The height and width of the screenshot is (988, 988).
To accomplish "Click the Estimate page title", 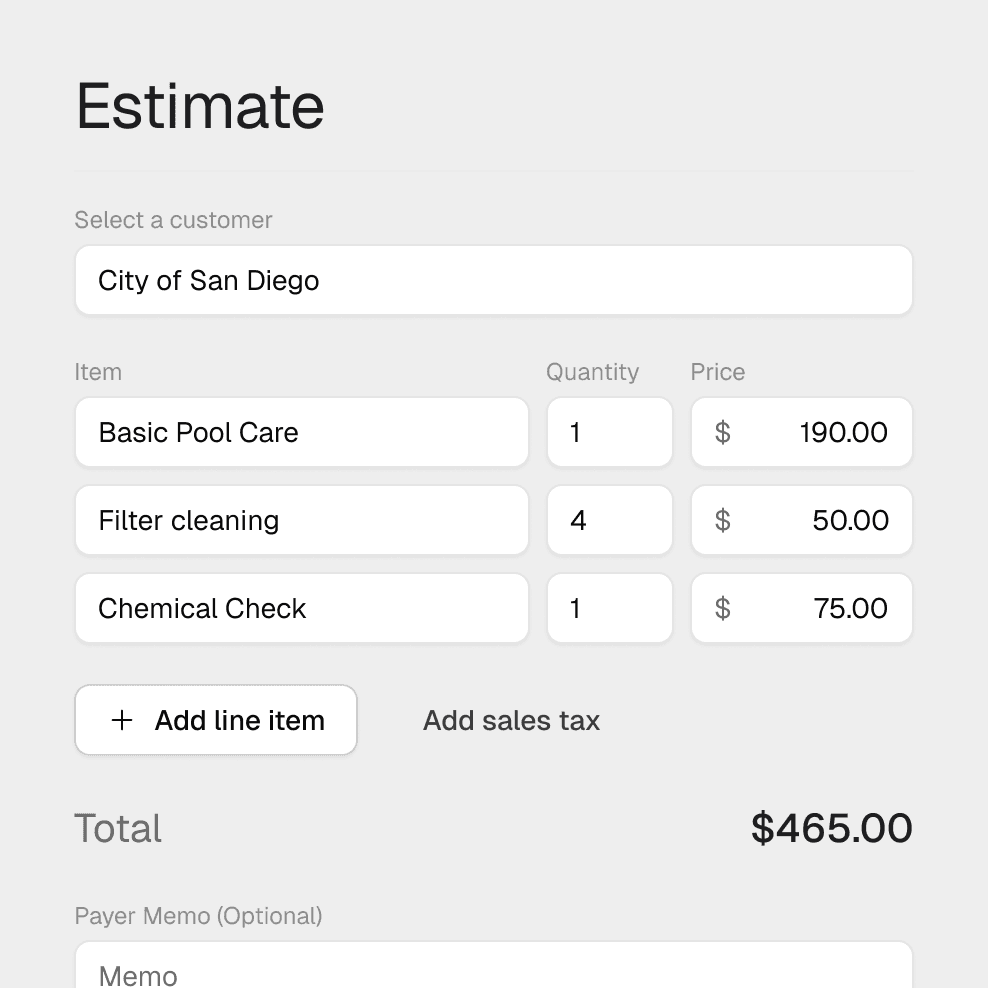I will click(x=199, y=106).
